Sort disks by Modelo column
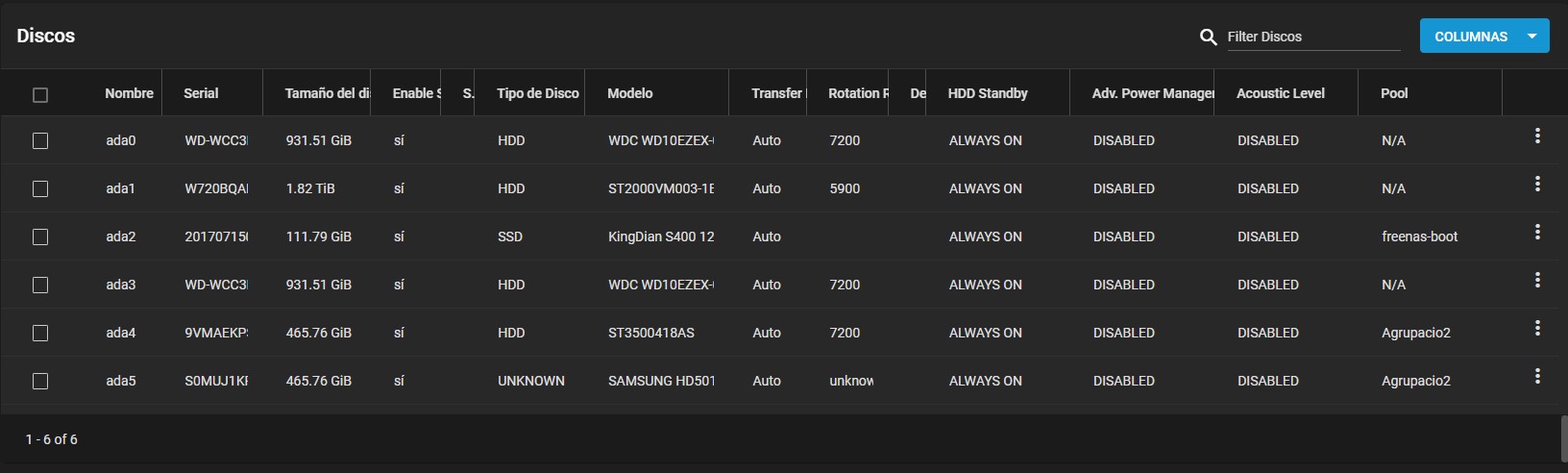This screenshot has width=1568, height=473. 630,93
